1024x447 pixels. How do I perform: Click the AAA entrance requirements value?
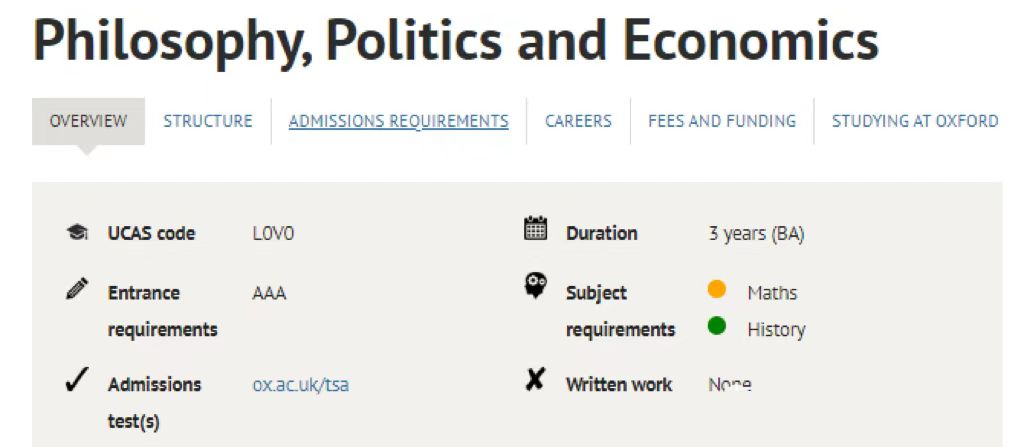(x=269, y=293)
